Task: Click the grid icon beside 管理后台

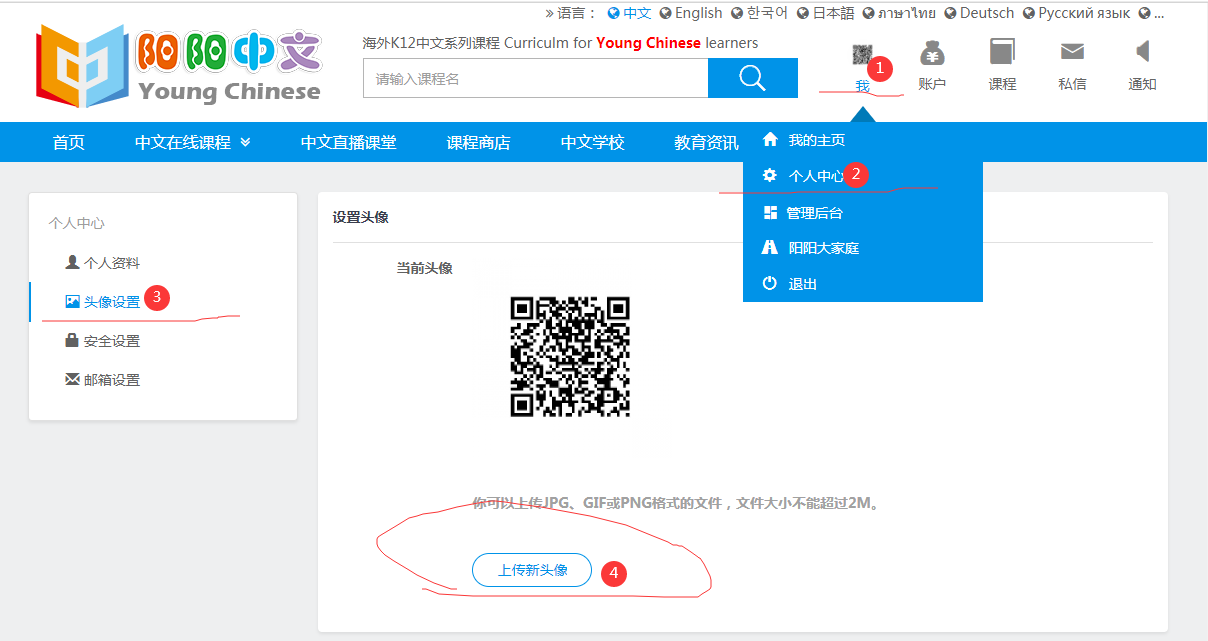Action: [x=770, y=212]
